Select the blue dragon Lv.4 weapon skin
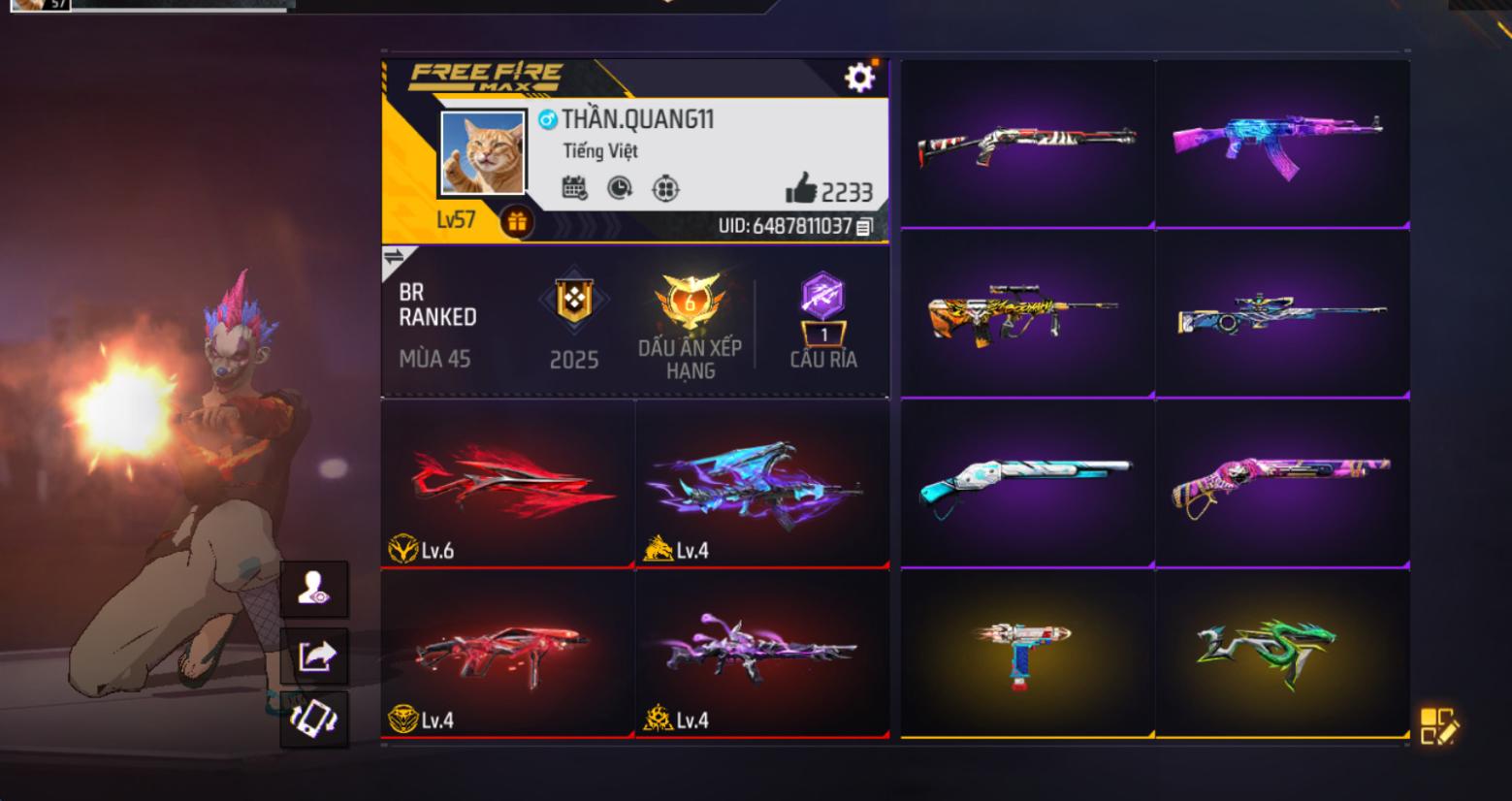The width and height of the screenshot is (1512, 801). (762, 484)
